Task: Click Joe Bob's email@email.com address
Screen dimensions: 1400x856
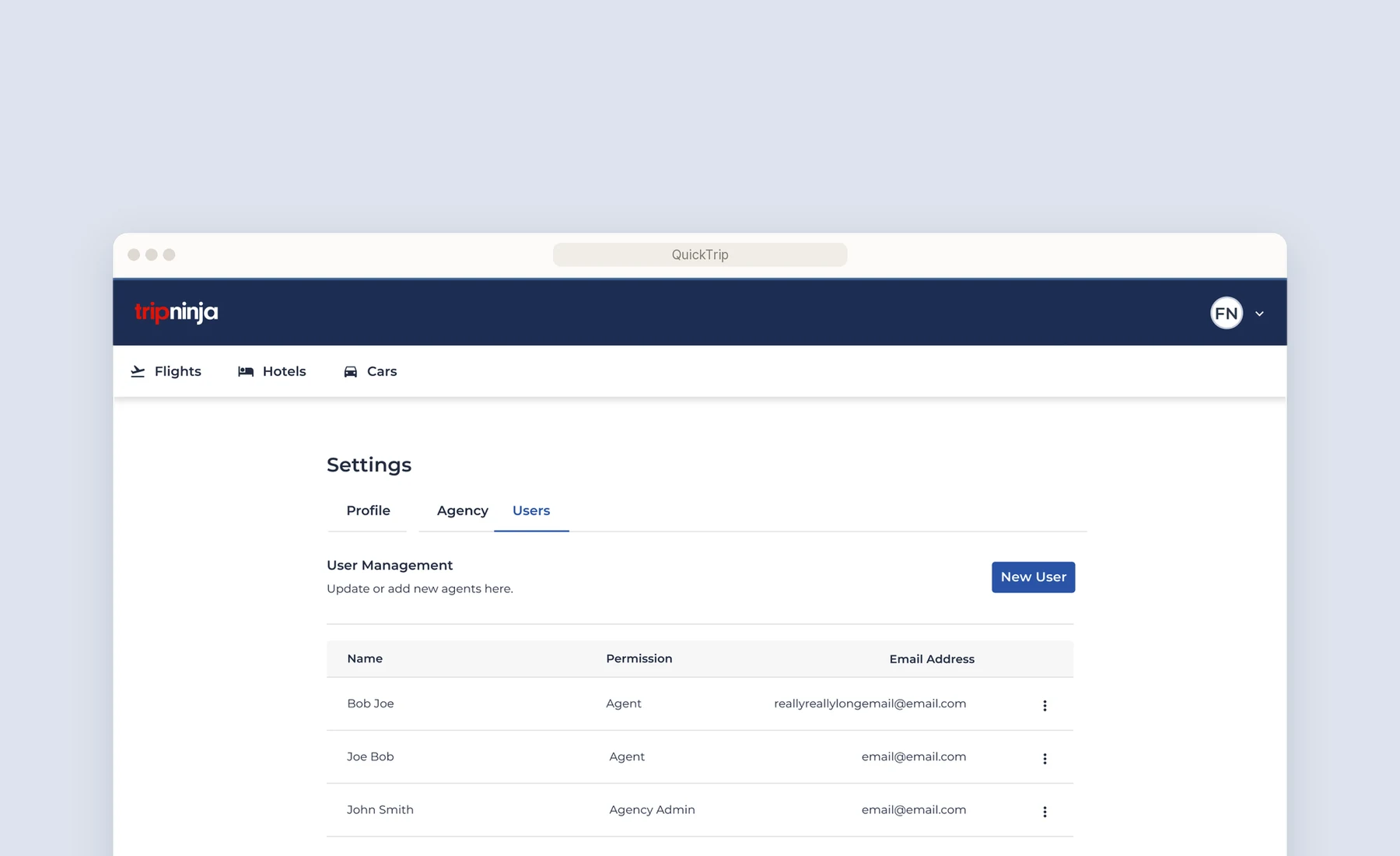Action: click(913, 756)
